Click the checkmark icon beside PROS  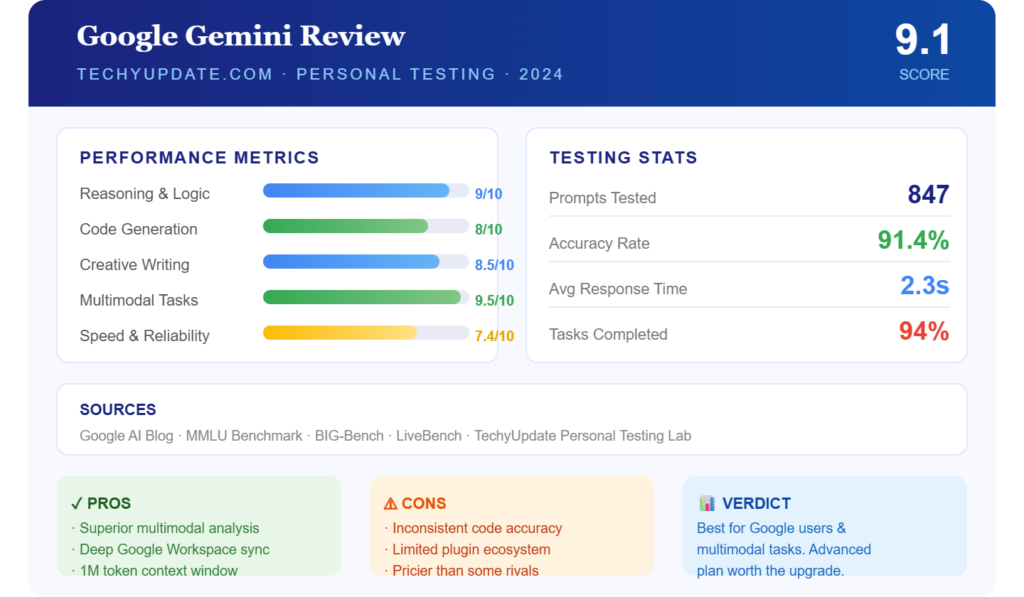pos(77,504)
